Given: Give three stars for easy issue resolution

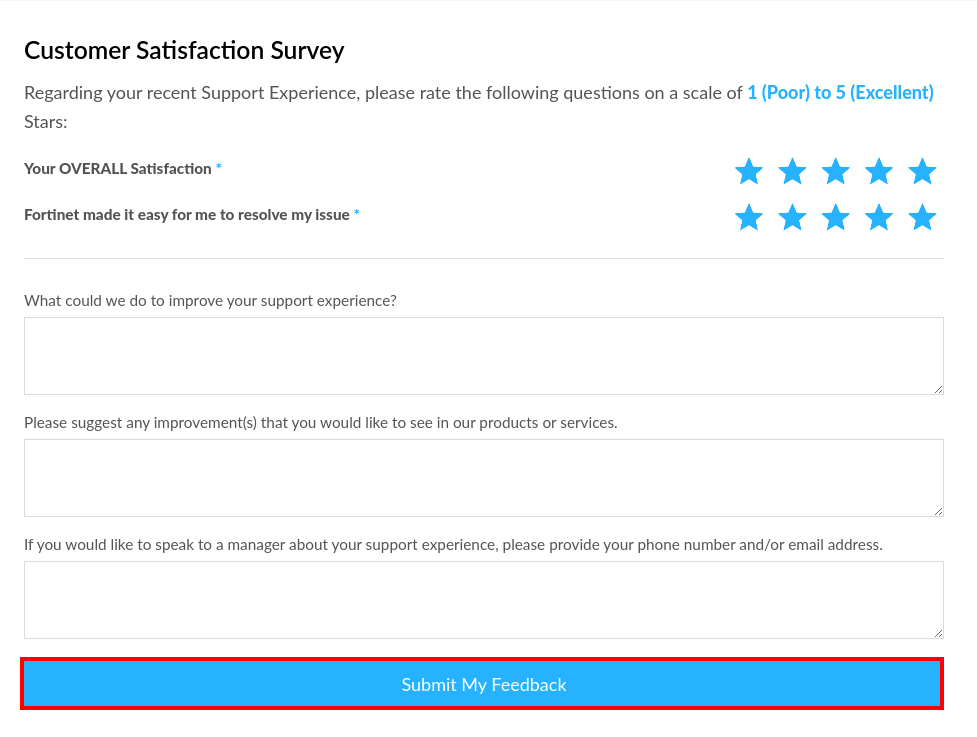Looking at the screenshot, I should pyautogui.click(x=835, y=217).
